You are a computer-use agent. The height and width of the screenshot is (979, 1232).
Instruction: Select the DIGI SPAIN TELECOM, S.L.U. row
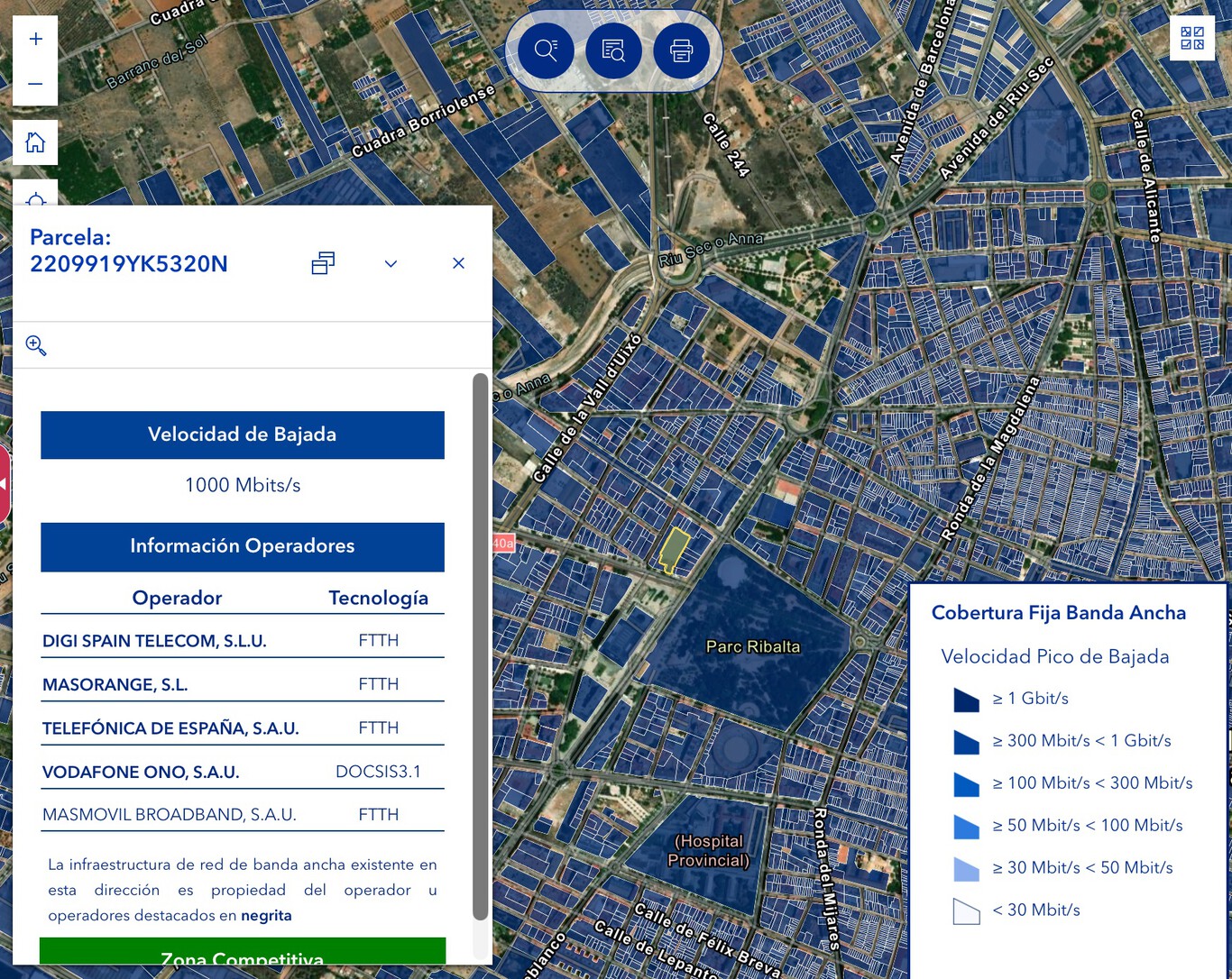(243, 641)
